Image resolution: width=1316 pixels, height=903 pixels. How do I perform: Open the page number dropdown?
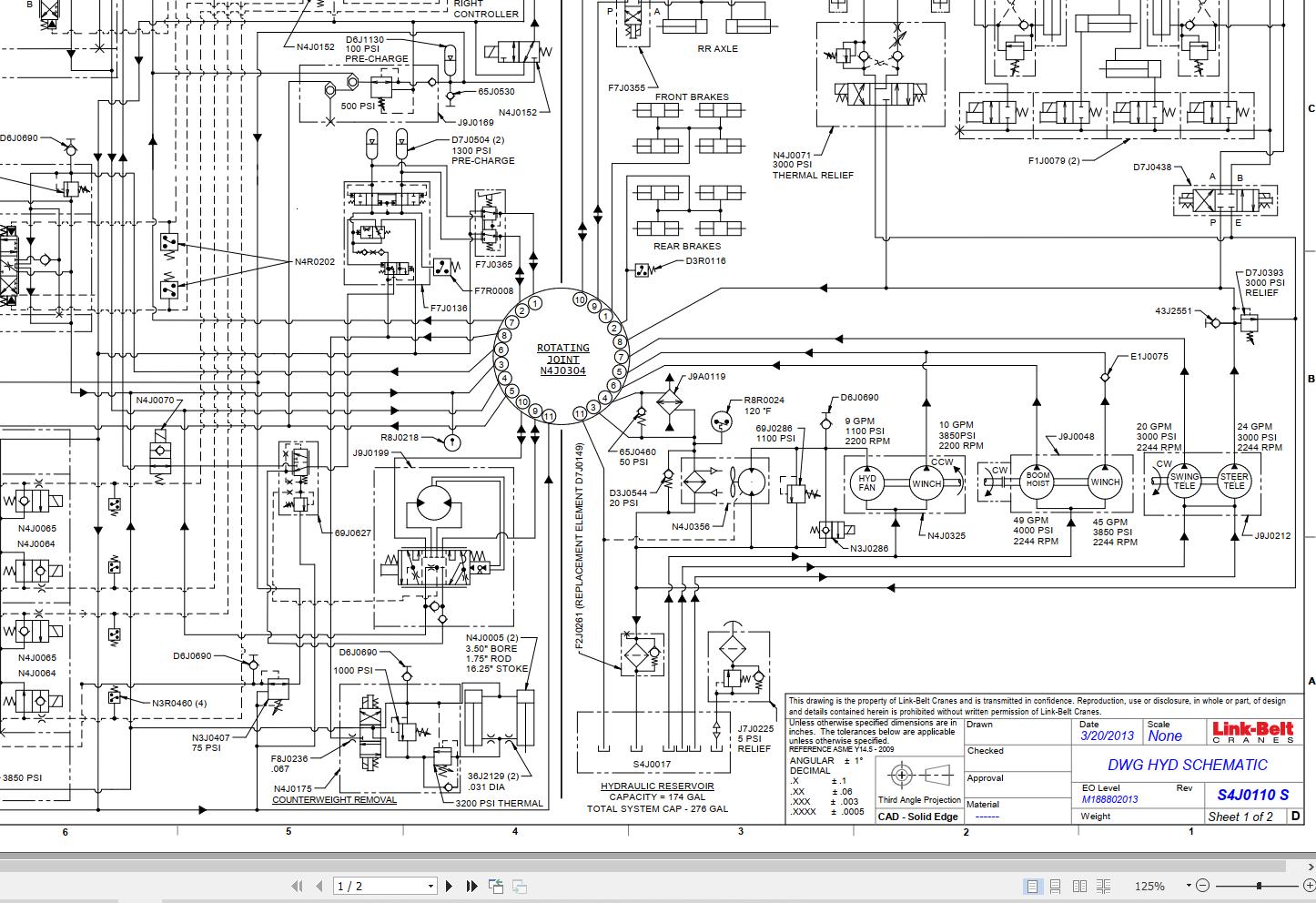point(431,886)
